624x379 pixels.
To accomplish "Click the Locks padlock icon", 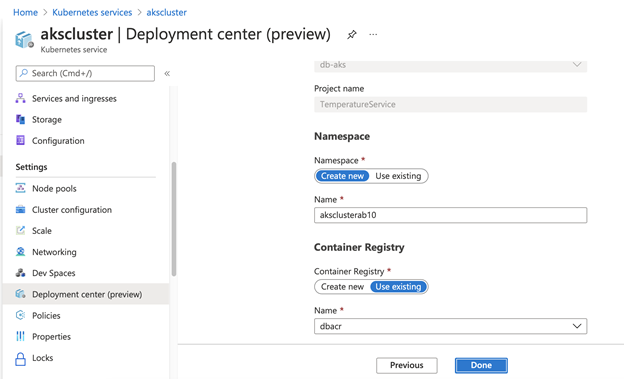I will click(20, 359).
